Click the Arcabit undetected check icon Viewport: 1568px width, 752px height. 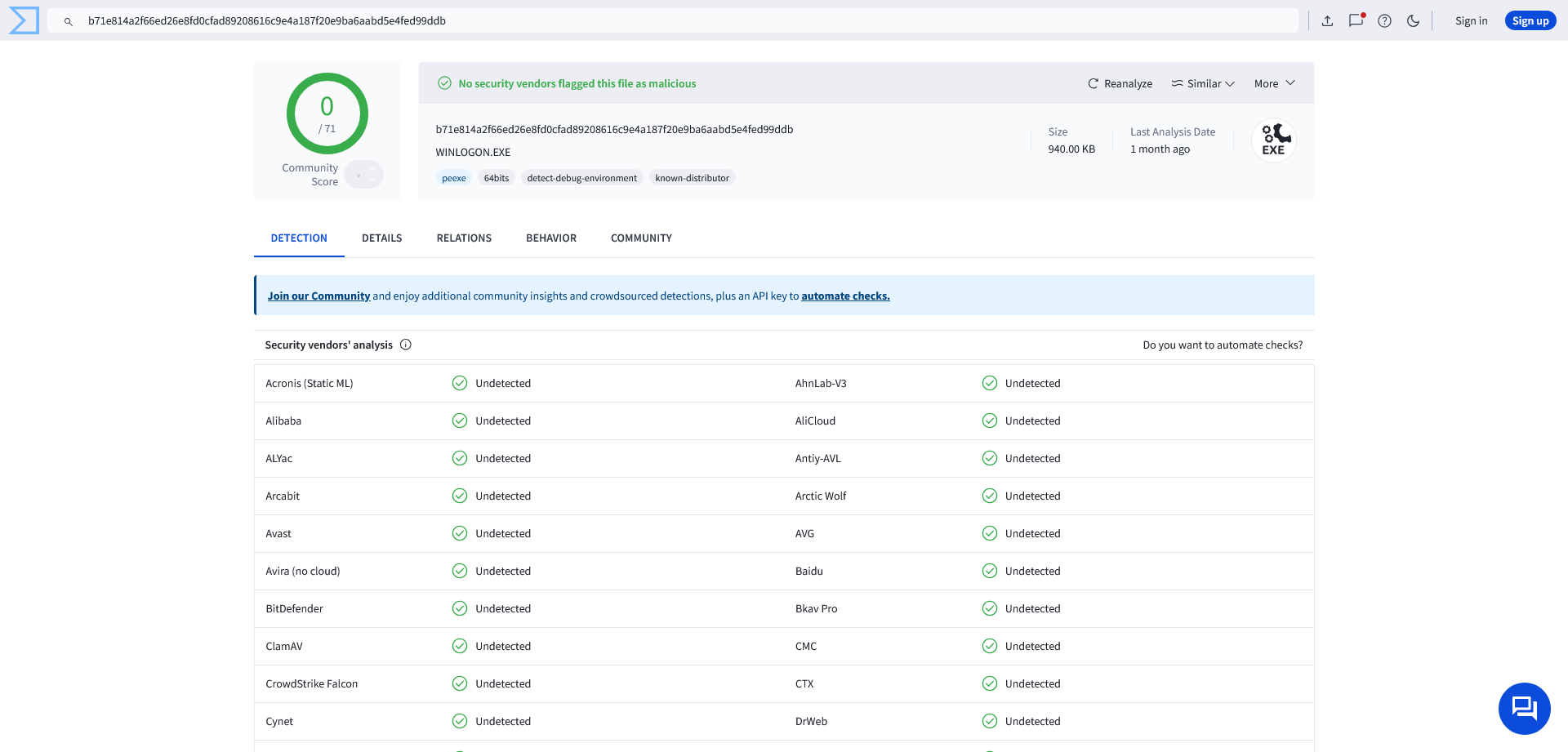point(460,496)
